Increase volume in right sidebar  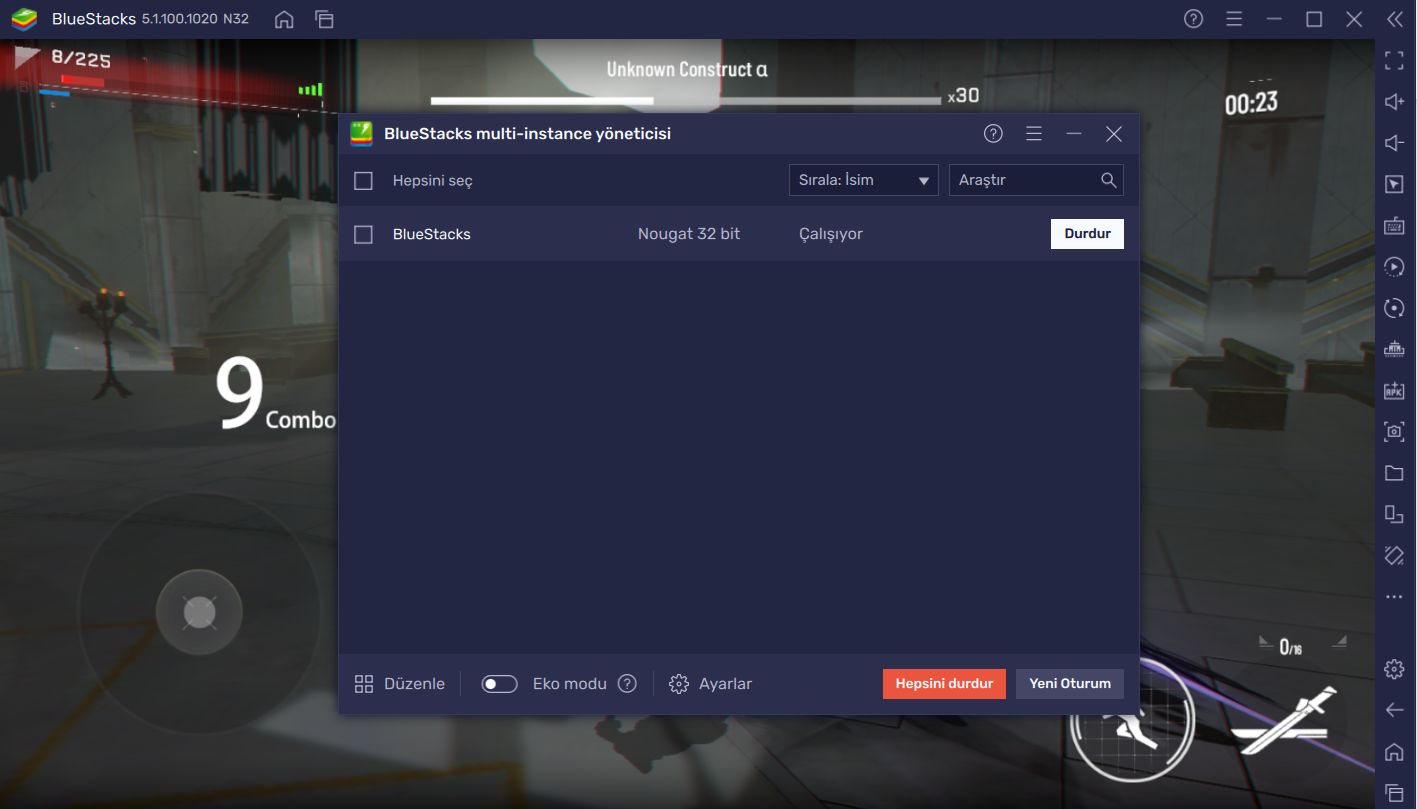pos(1394,101)
